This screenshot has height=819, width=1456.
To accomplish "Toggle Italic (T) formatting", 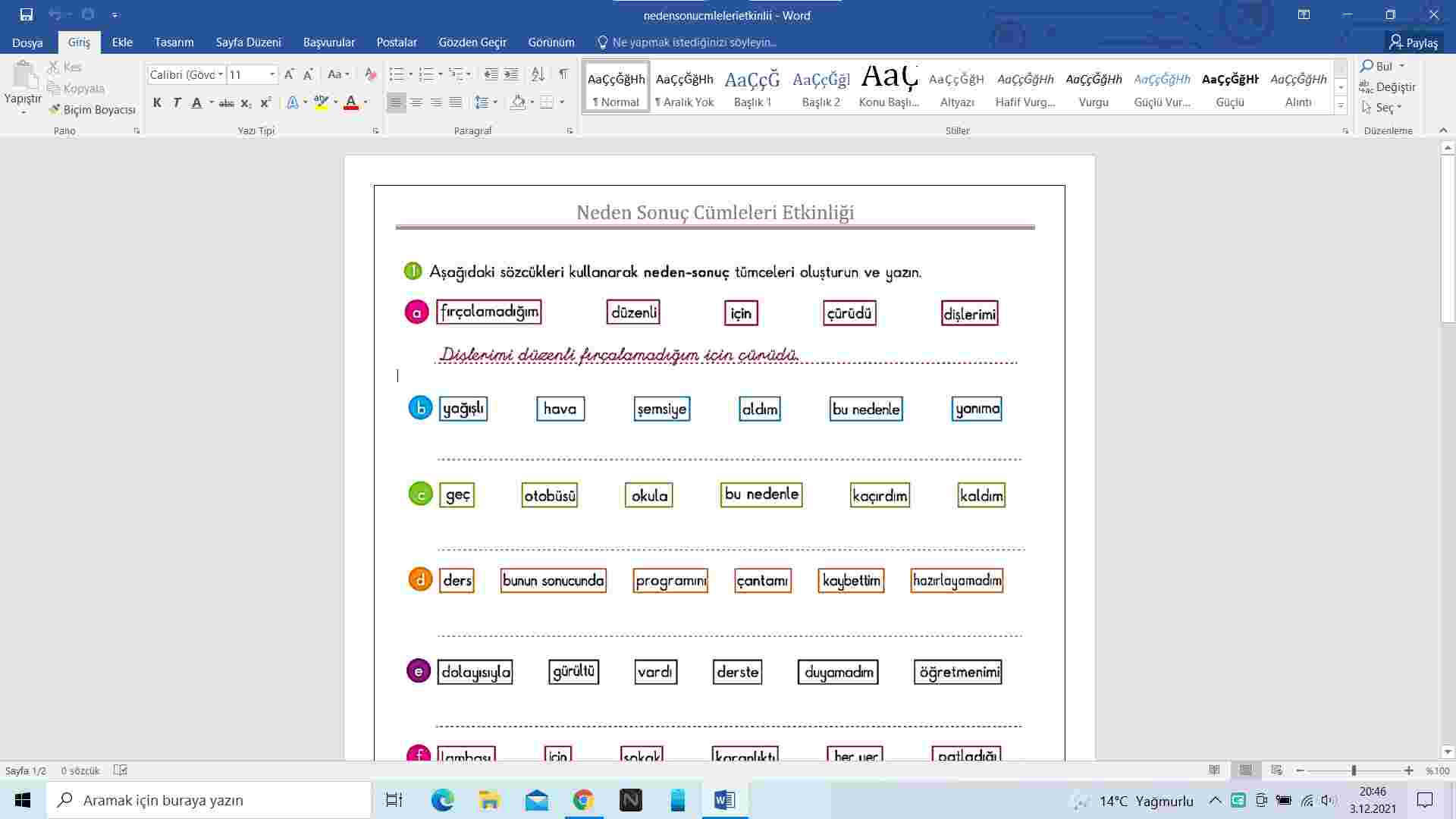I will tap(177, 102).
